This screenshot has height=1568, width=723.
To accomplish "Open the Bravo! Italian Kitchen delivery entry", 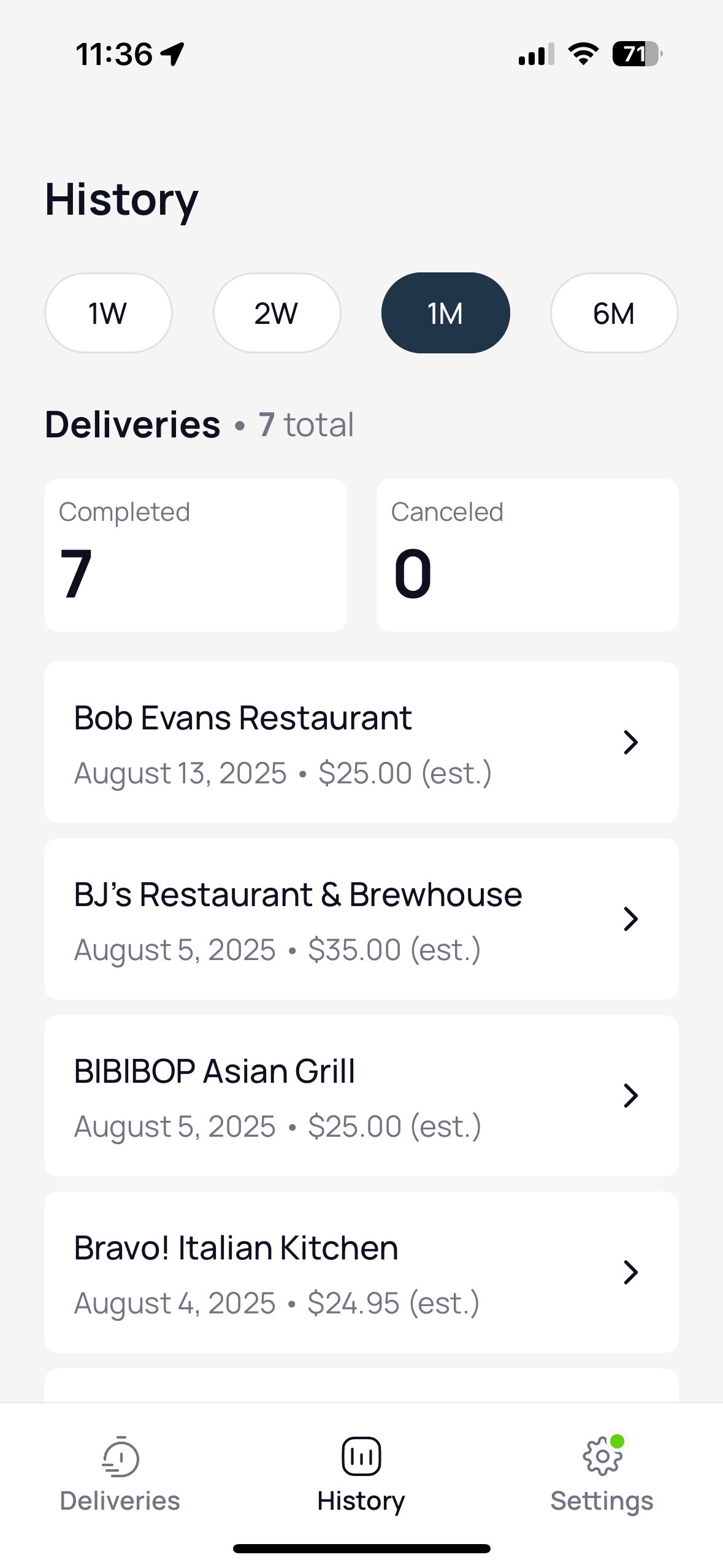I will [361, 1272].
